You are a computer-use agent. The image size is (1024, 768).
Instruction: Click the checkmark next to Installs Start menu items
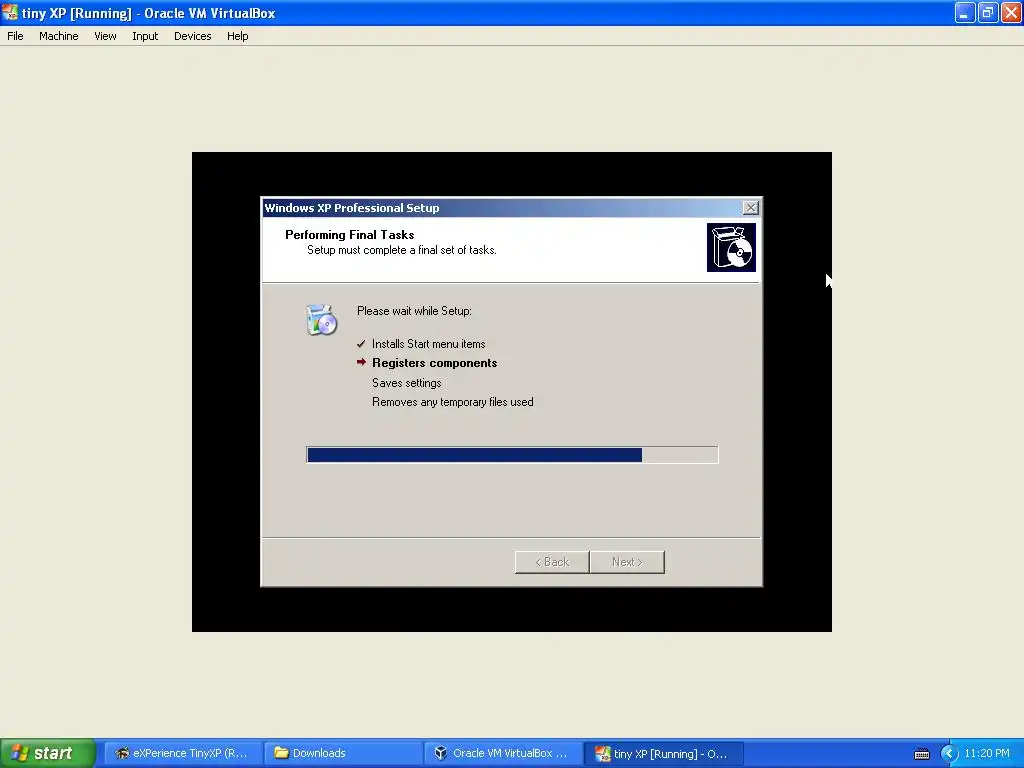pos(361,344)
